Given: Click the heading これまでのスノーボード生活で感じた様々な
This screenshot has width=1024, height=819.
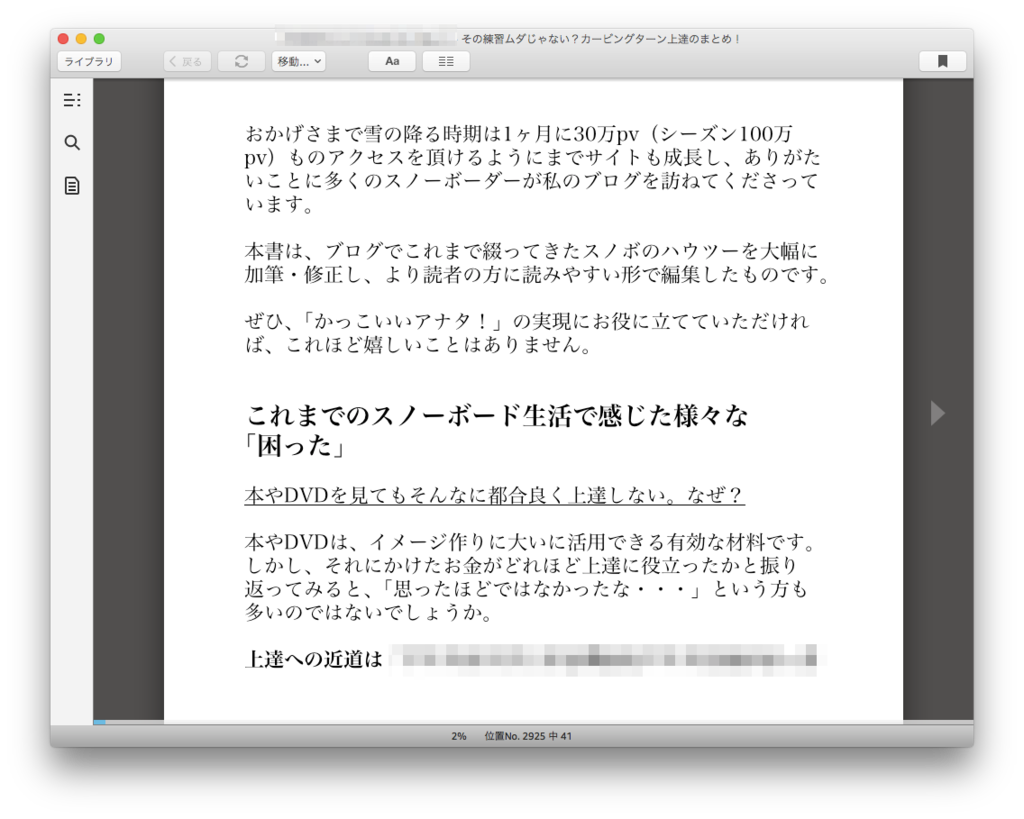Looking at the screenshot, I should [497, 415].
